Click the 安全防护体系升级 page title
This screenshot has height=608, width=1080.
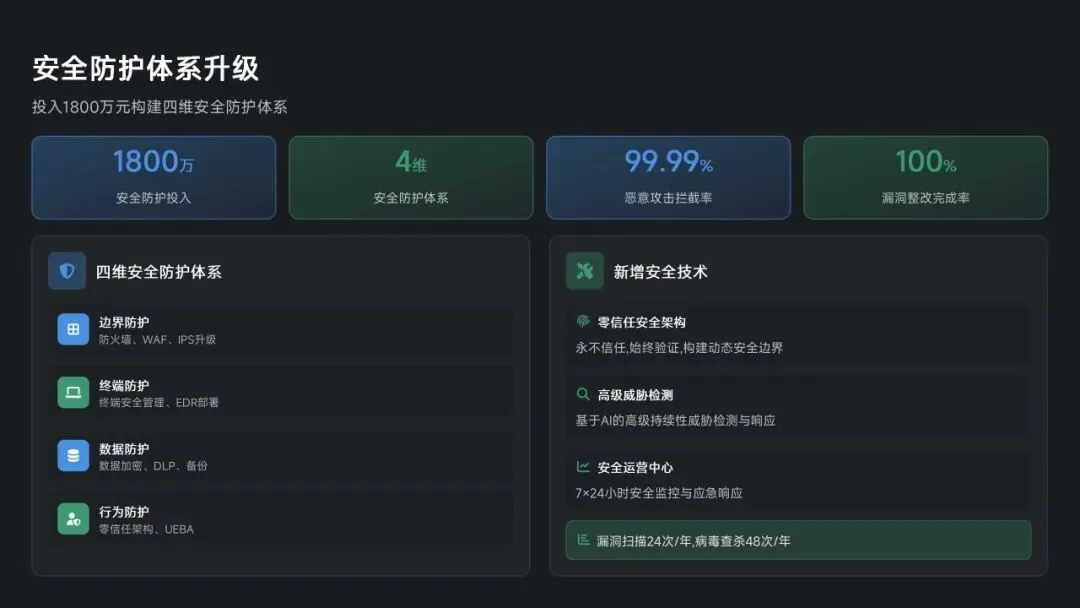click(x=146, y=68)
